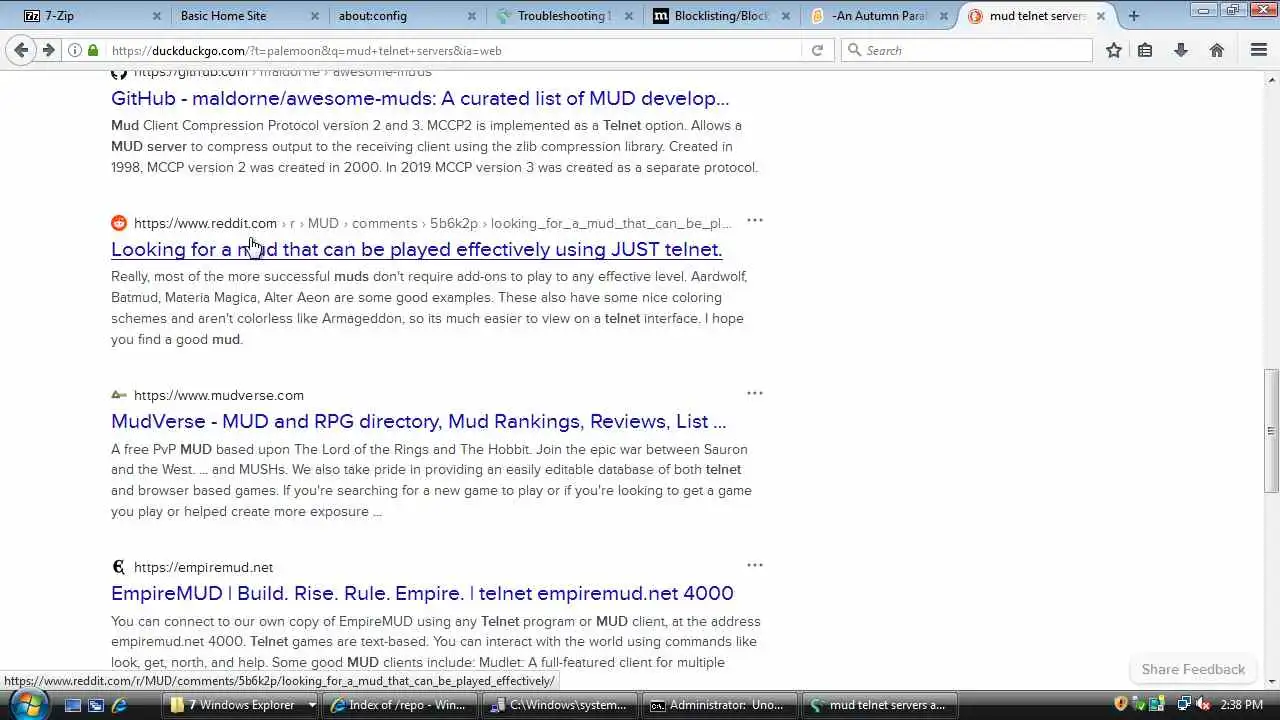Viewport: 1280px width, 720px height.
Task: Open more options for EmpireMUD result
Action: [755, 565]
